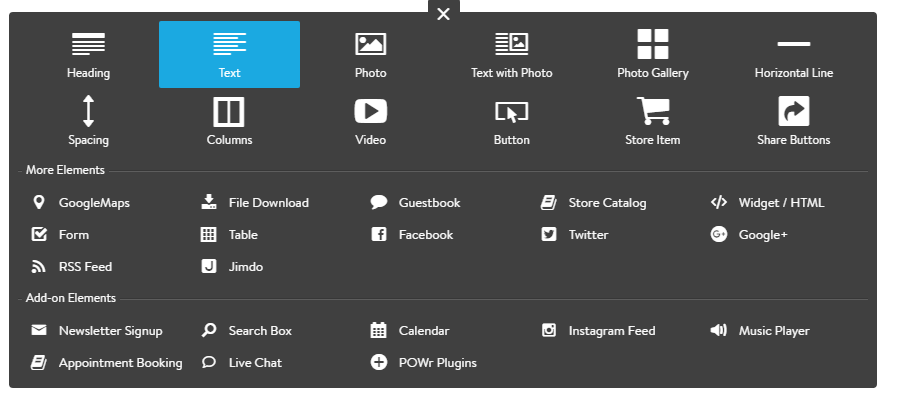
Task: Insert a Text with Photo element
Action: 511,55
